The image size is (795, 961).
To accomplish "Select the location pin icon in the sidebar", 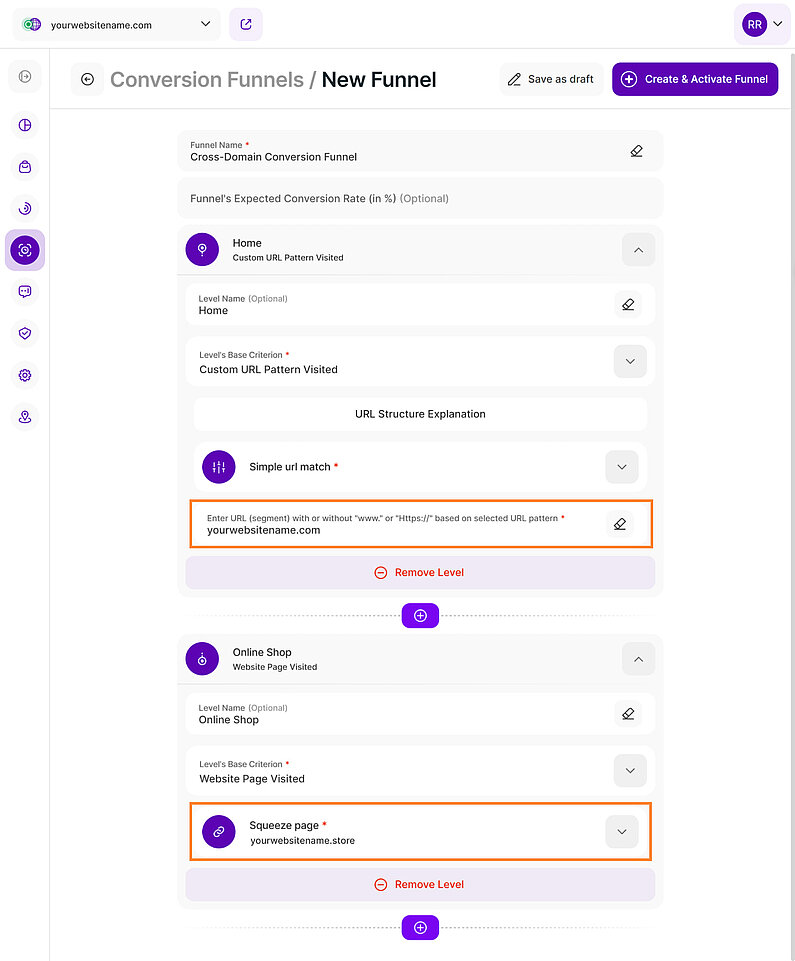I will coord(24,416).
